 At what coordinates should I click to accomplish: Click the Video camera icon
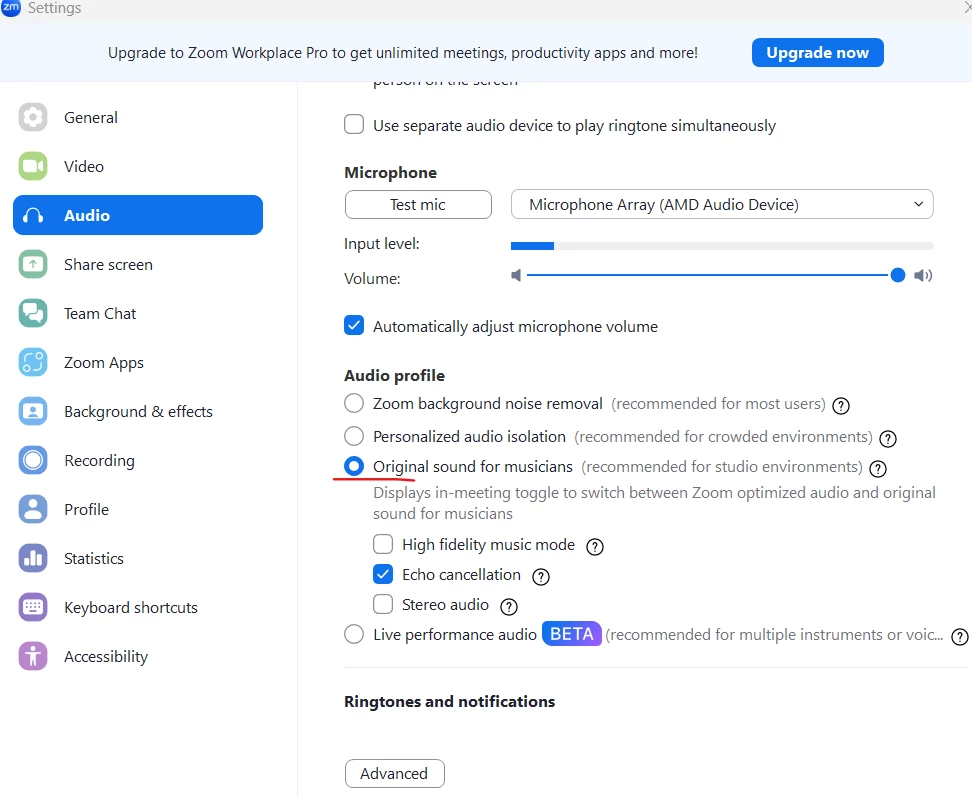pos(33,166)
